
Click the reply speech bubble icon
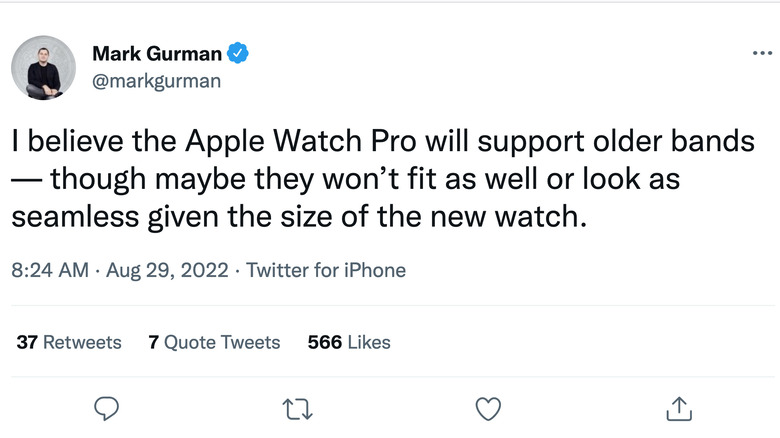(105, 407)
